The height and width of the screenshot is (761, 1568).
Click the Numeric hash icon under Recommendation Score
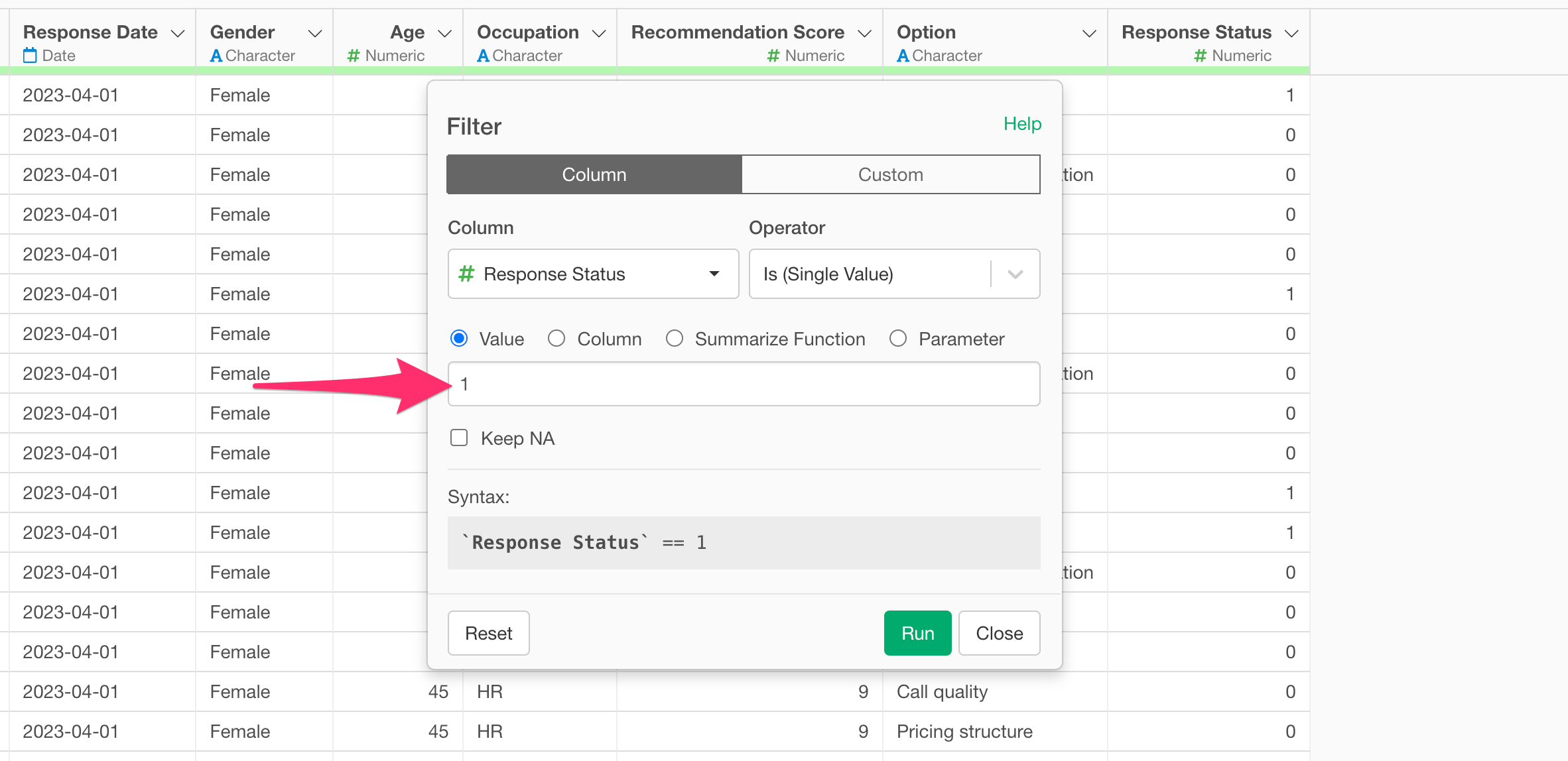[773, 56]
